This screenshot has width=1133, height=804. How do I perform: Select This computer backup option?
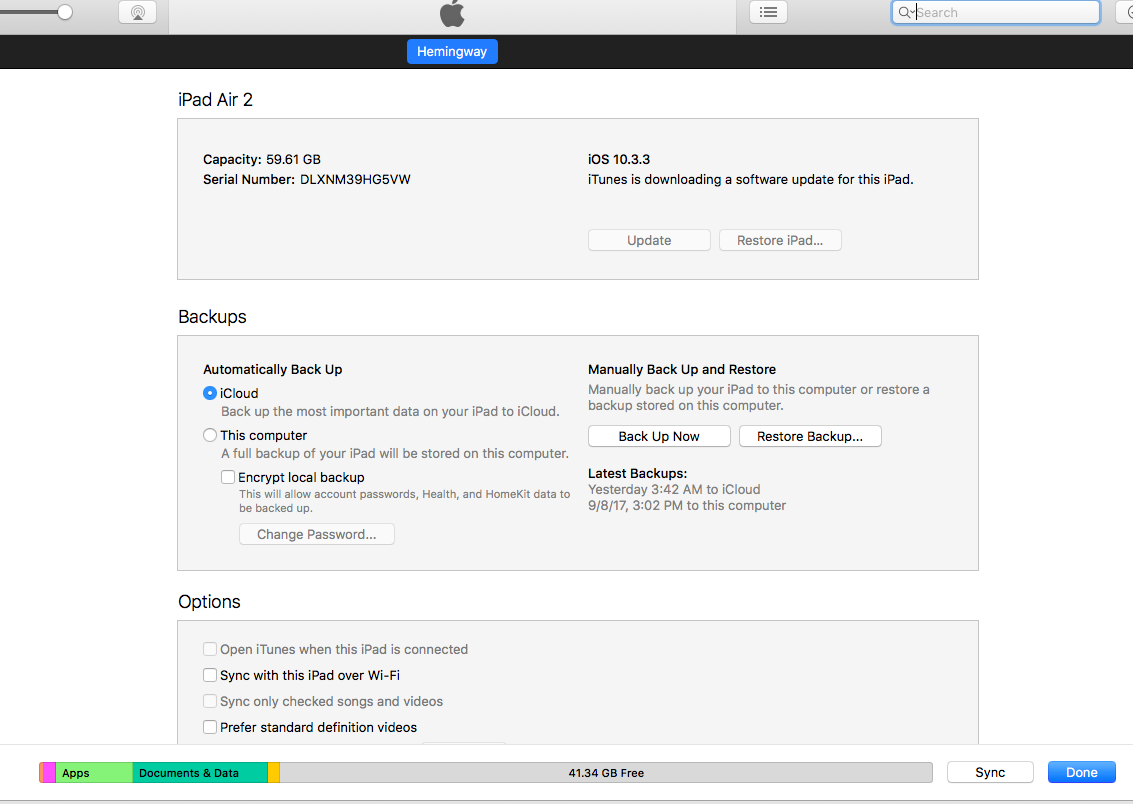[210, 435]
